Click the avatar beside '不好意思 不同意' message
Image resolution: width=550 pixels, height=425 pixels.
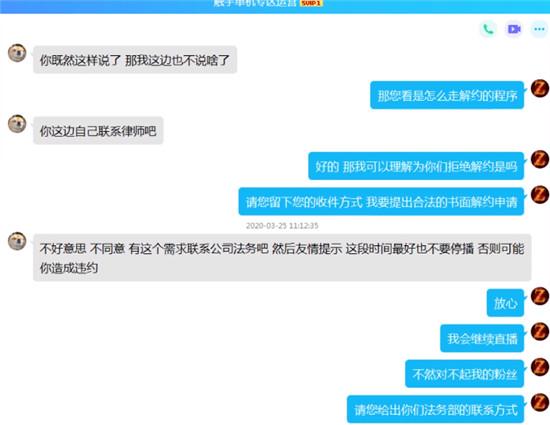pos(17,241)
